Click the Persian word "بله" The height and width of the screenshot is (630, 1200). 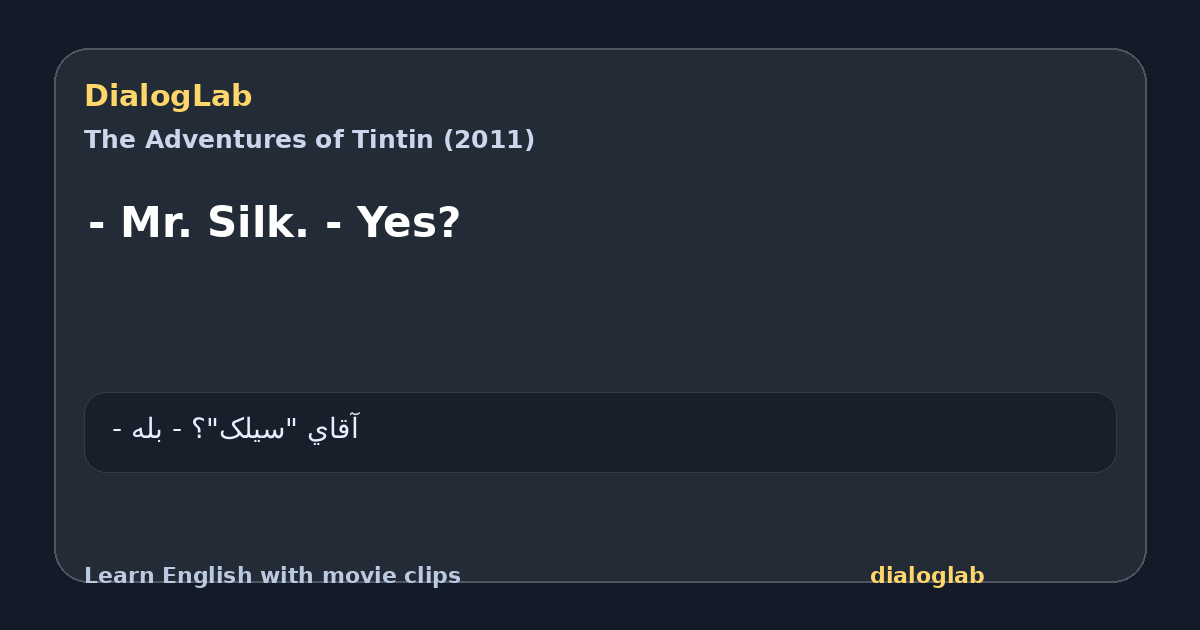pyautogui.click(x=147, y=429)
